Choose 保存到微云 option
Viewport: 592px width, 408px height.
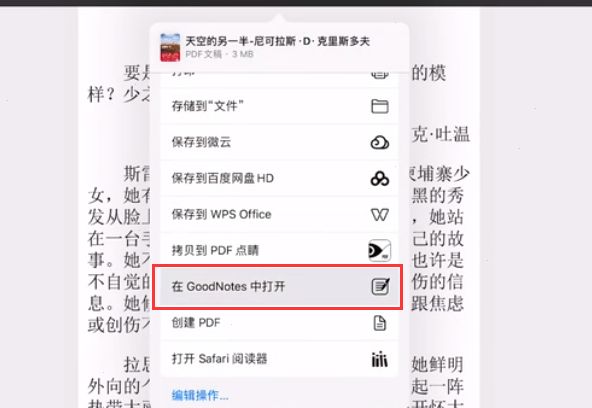pos(279,142)
